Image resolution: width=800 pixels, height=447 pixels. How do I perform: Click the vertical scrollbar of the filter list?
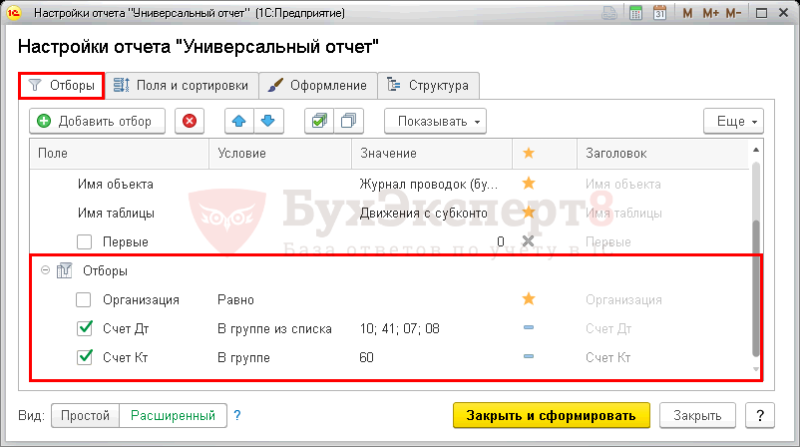click(x=756, y=259)
